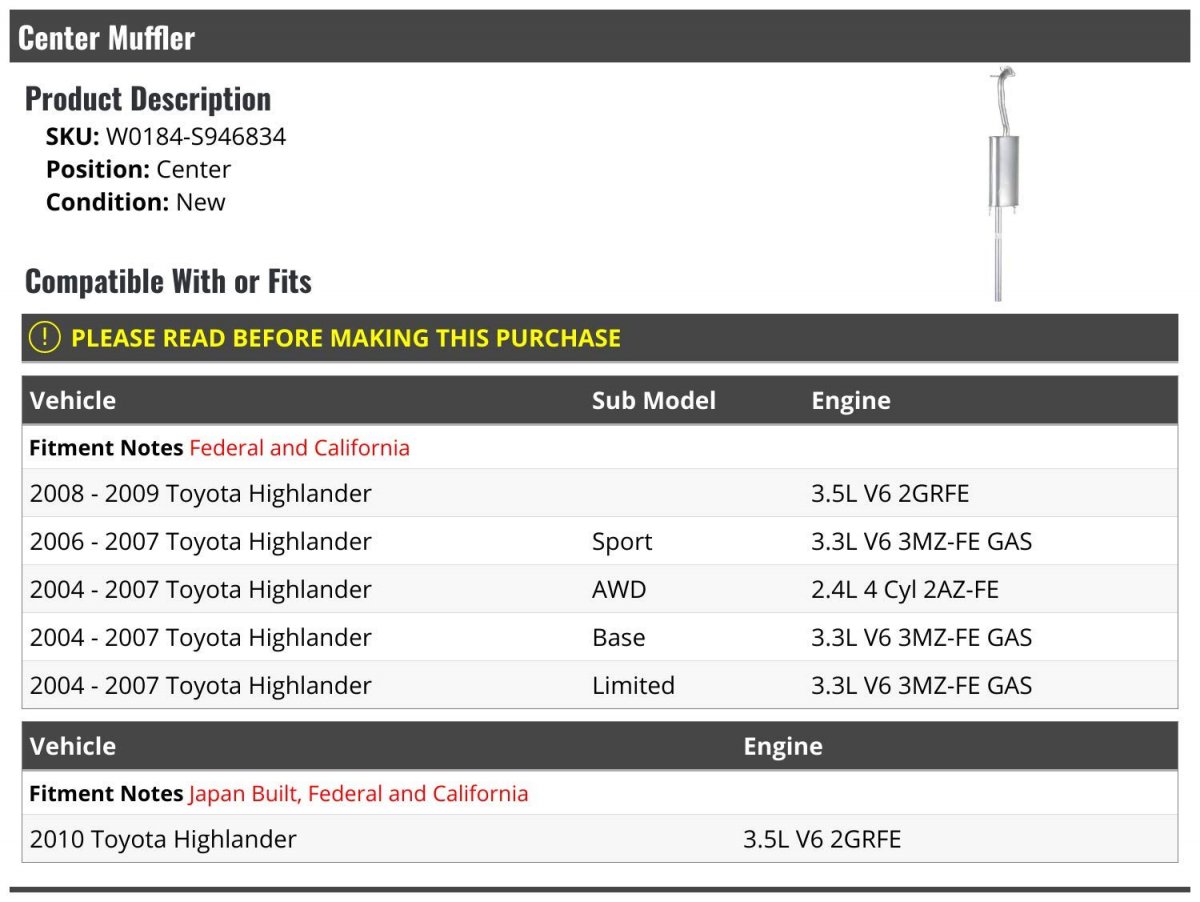Select the SKU number W0184-S946834
The image size is (1200, 902).
click(195, 137)
